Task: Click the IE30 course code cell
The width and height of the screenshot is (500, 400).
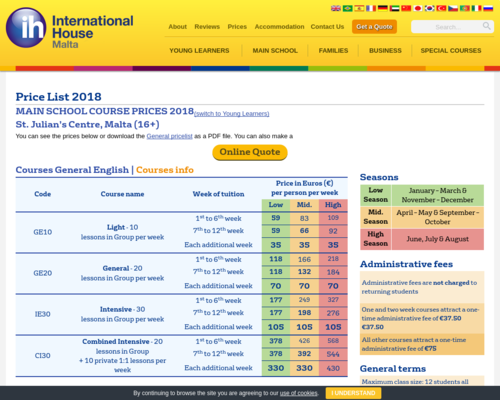Action: point(43,314)
